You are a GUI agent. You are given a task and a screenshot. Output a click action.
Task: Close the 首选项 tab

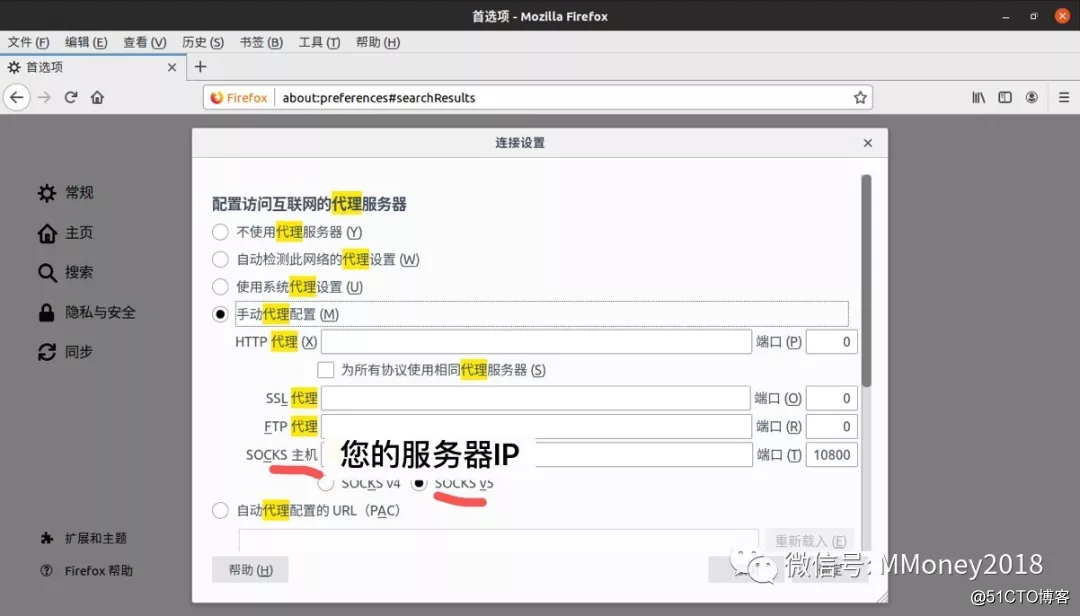172,68
